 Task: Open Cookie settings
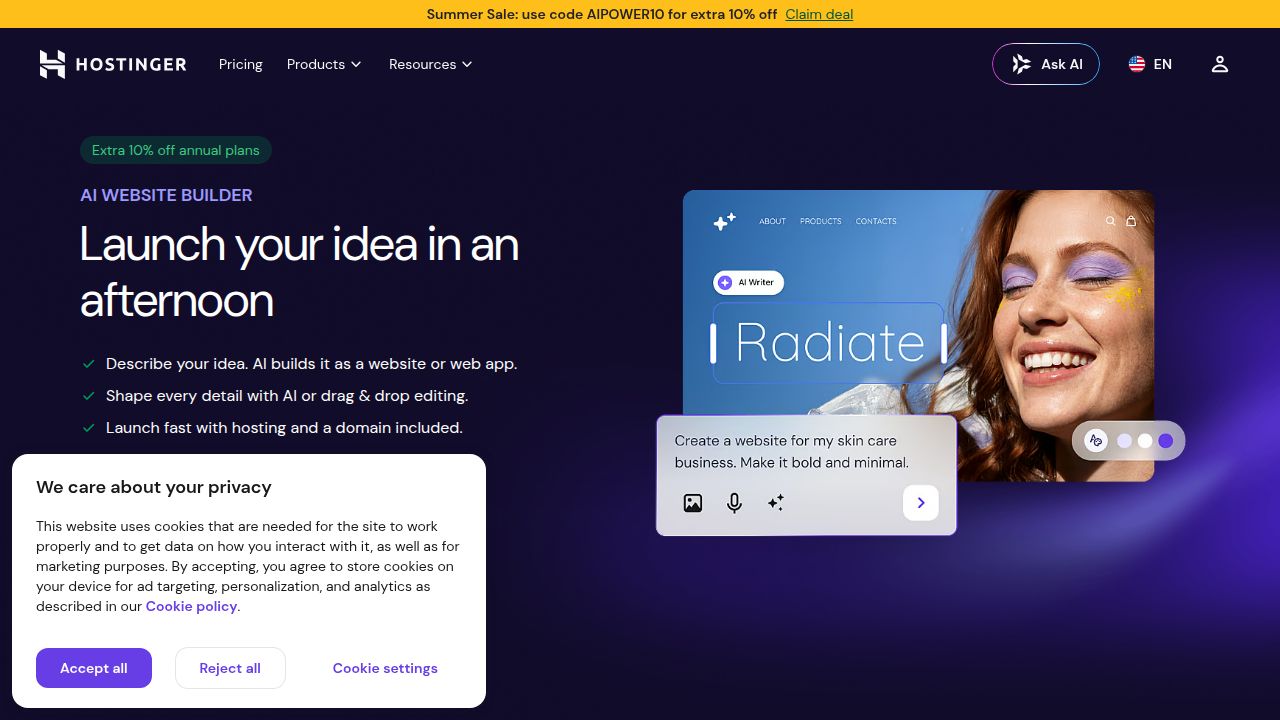[385, 668]
